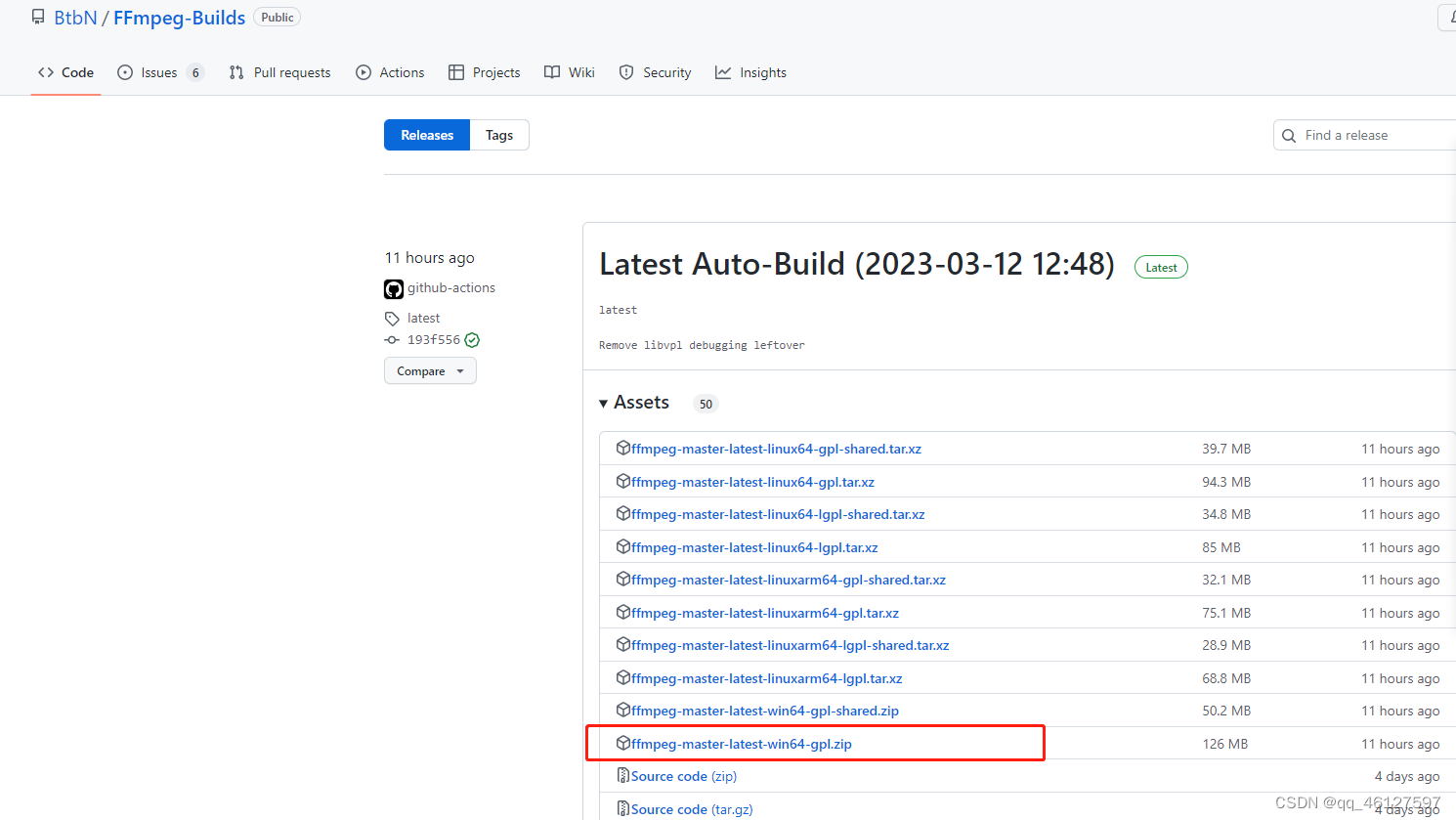Click package icon of linuxarm64-gpl-shared.tar.xz
Screen dimensions: 1456x820
point(623,579)
